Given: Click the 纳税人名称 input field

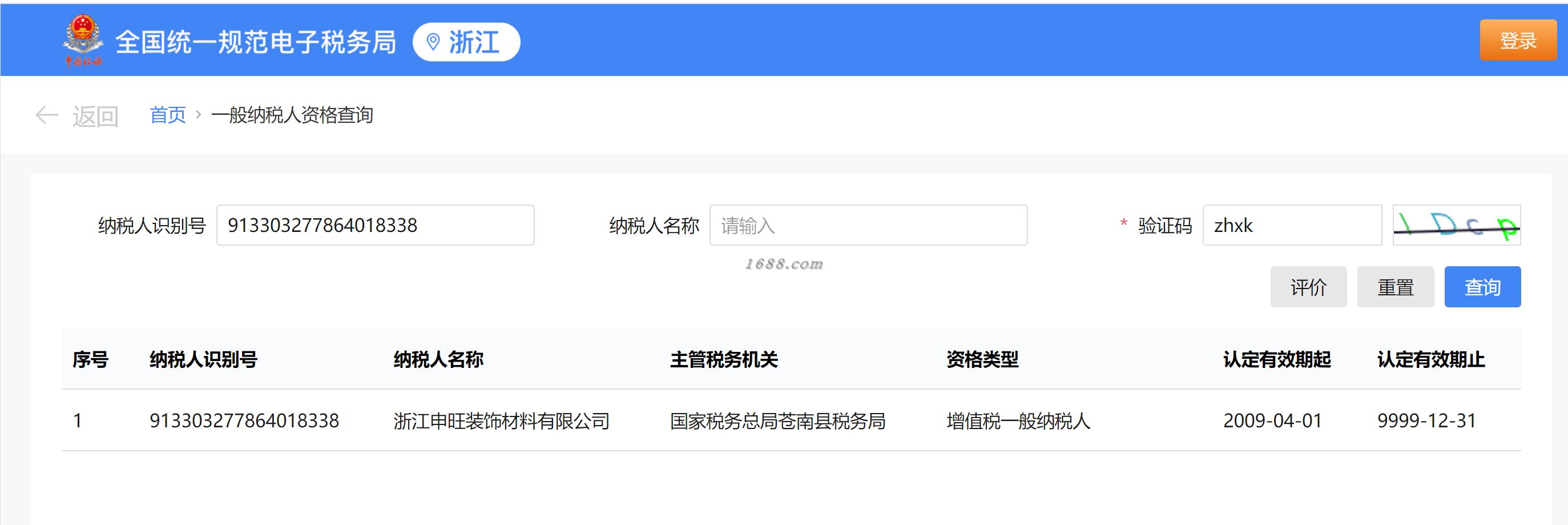Looking at the screenshot, I should pyautogui.click(x=869, y=225).
